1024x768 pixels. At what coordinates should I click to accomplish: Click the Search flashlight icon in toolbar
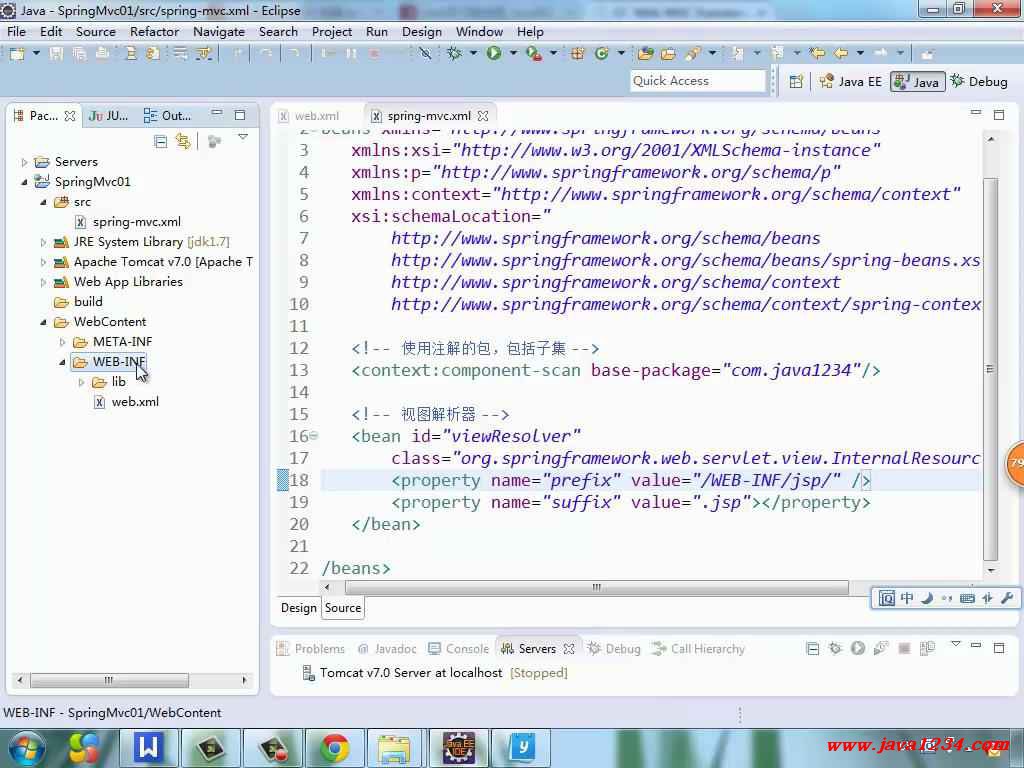point(692,54)
